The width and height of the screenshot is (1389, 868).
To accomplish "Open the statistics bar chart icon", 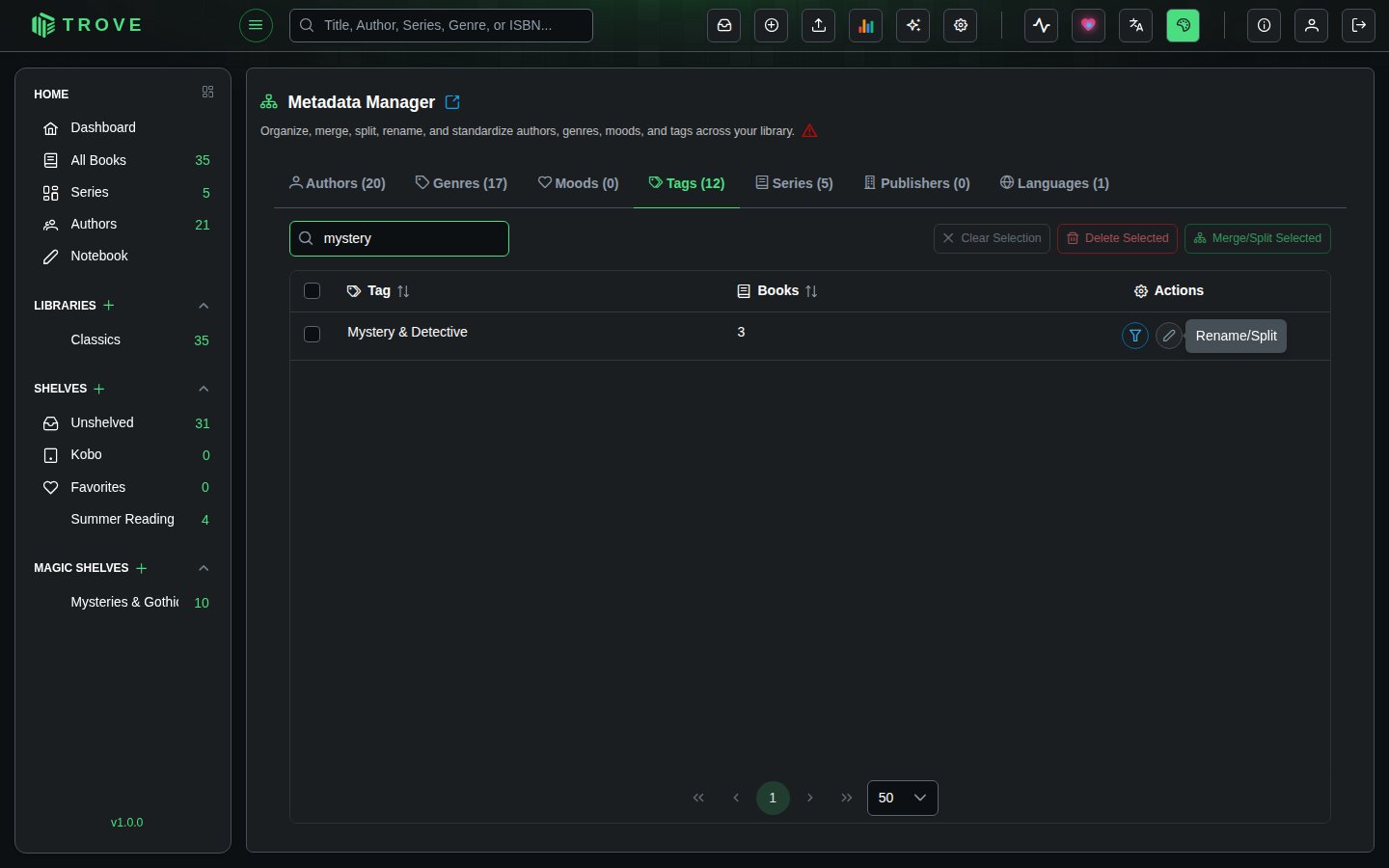I will pyautogui.click(x=866, y=25).
